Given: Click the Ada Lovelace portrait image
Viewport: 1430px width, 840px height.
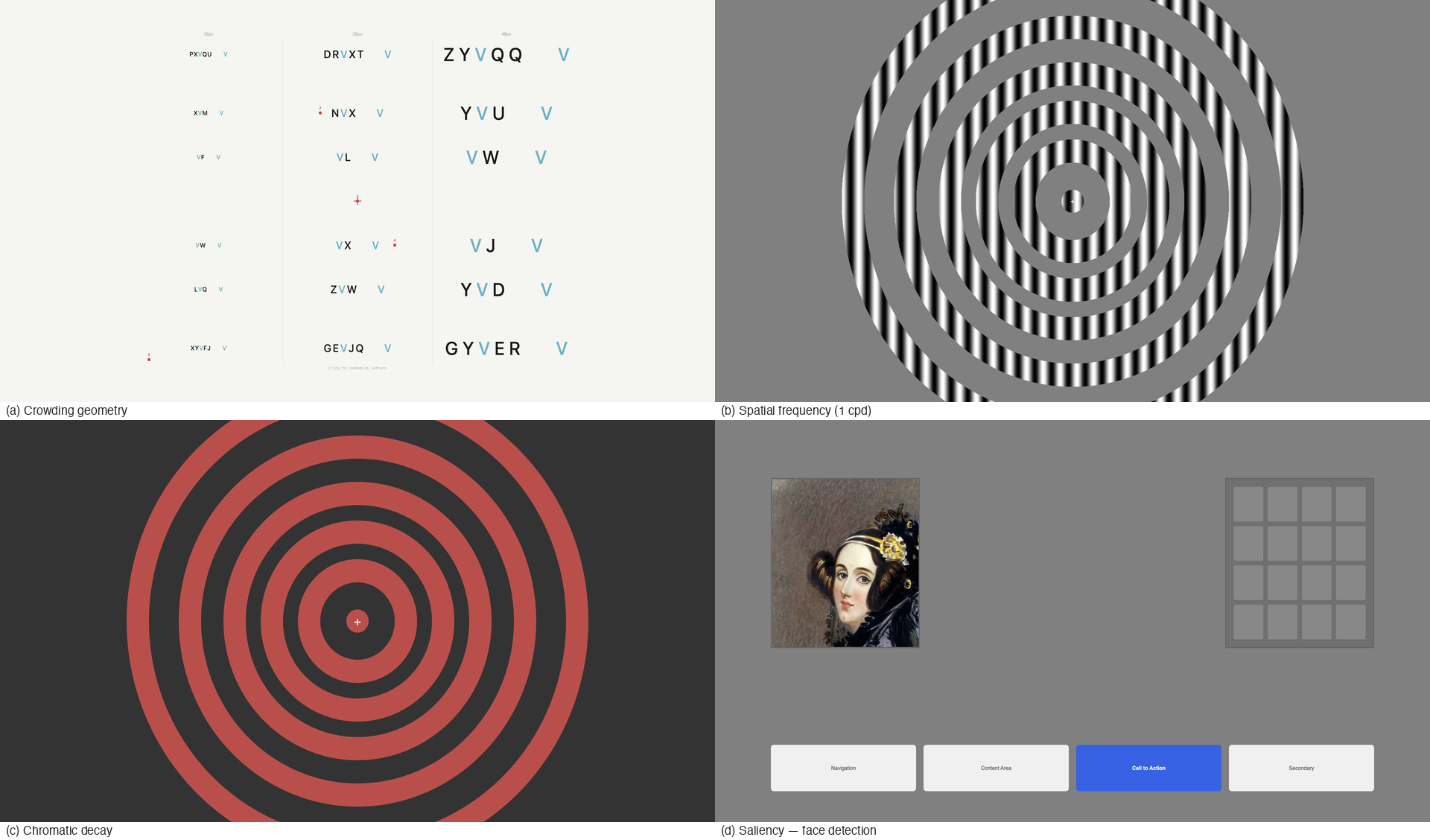Looking at the screenshot, I should (845, 562).
